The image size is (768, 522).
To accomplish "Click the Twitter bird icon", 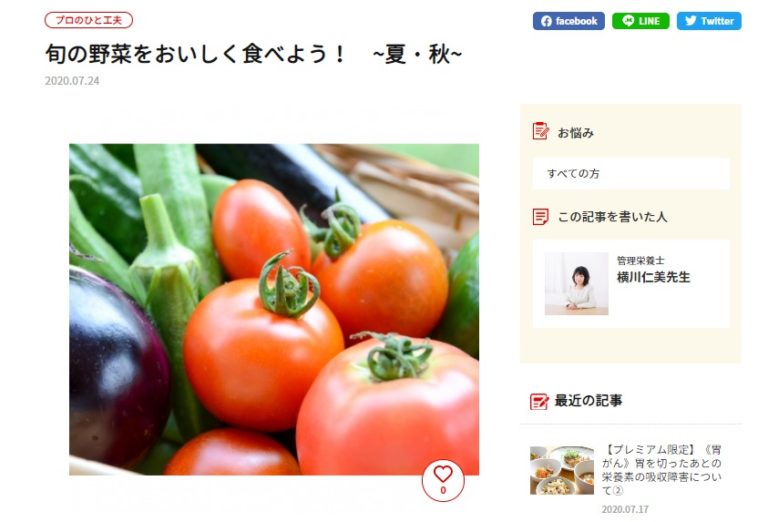I will pyautogui.click(x=691, y=21).
